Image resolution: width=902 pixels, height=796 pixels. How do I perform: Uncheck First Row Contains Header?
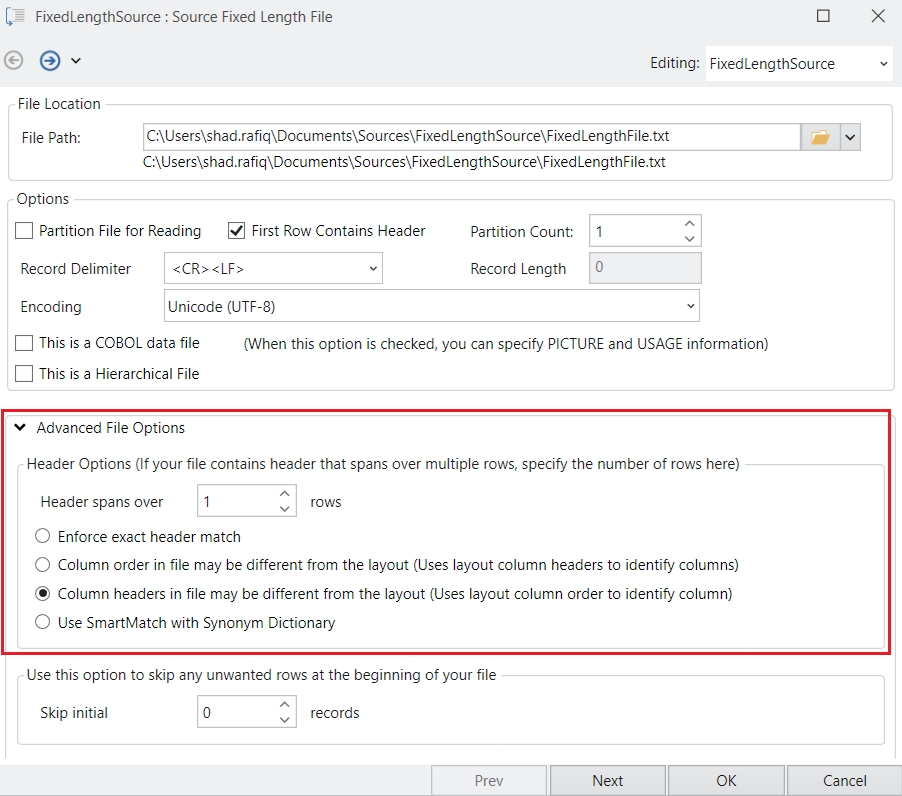(x=237, y=231)
